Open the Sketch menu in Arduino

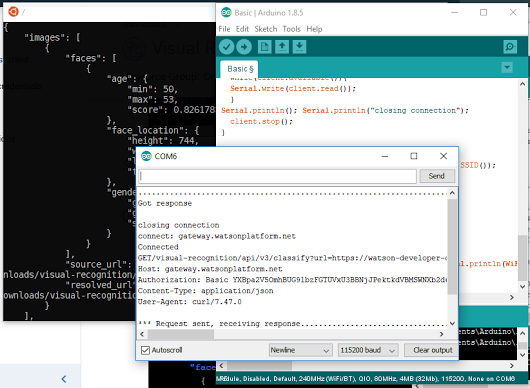click(x=266, y=29)
